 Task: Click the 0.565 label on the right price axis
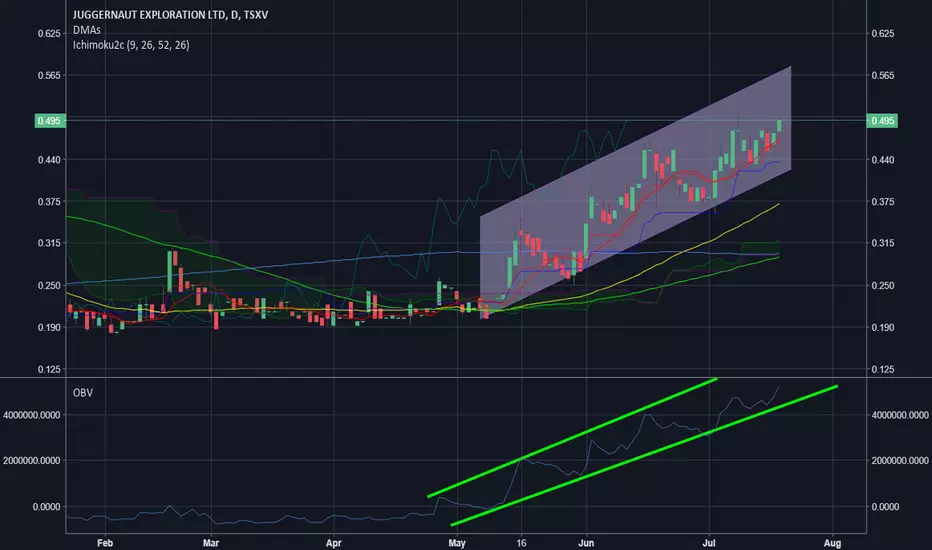[x=883, y=76]
